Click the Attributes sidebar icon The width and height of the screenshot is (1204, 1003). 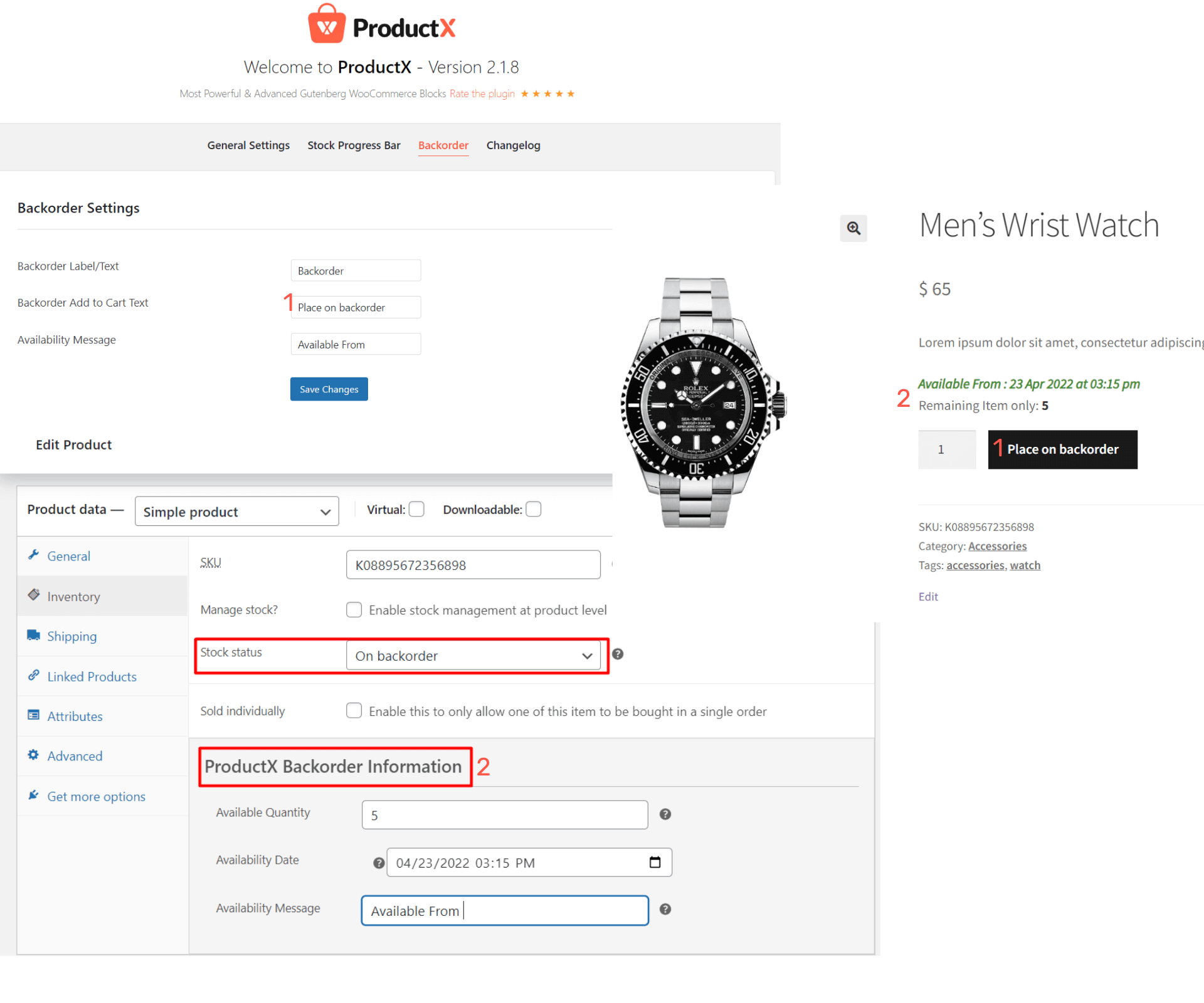coord(36,716)
